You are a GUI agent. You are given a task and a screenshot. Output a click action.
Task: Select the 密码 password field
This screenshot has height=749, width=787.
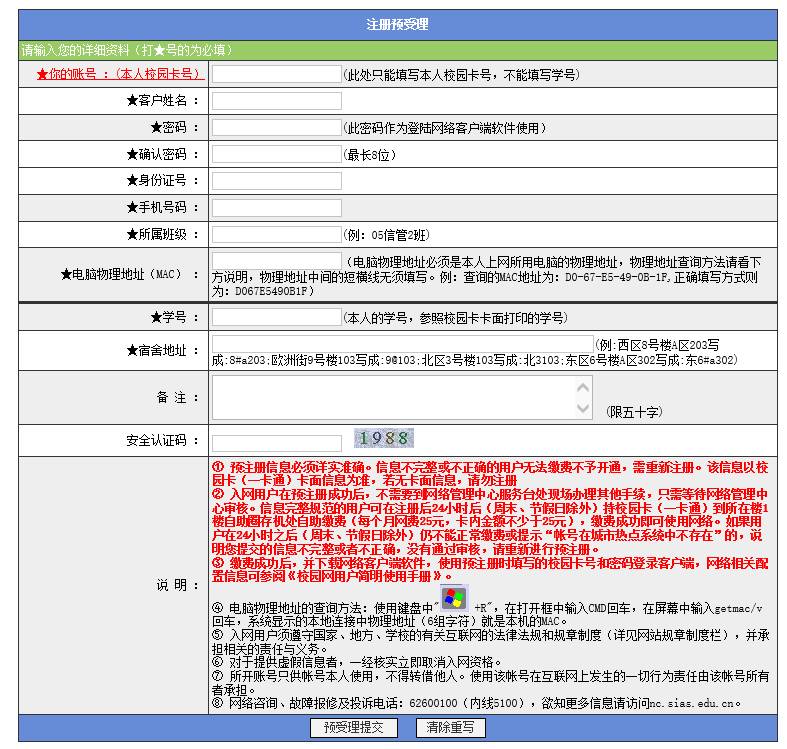click(x=276, y=128)
